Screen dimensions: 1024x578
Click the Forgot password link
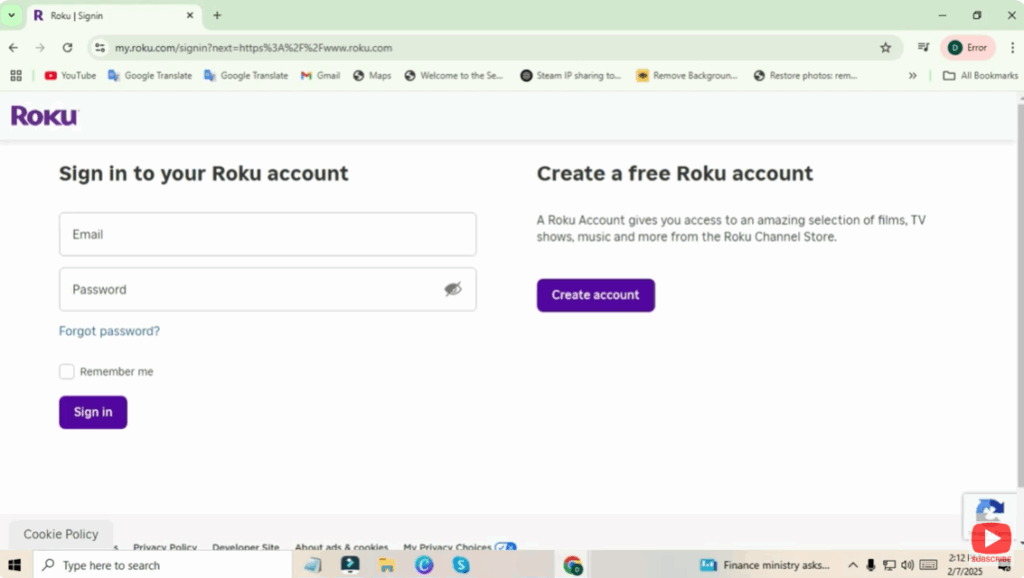pyautogui.click(x=109, y=330)
